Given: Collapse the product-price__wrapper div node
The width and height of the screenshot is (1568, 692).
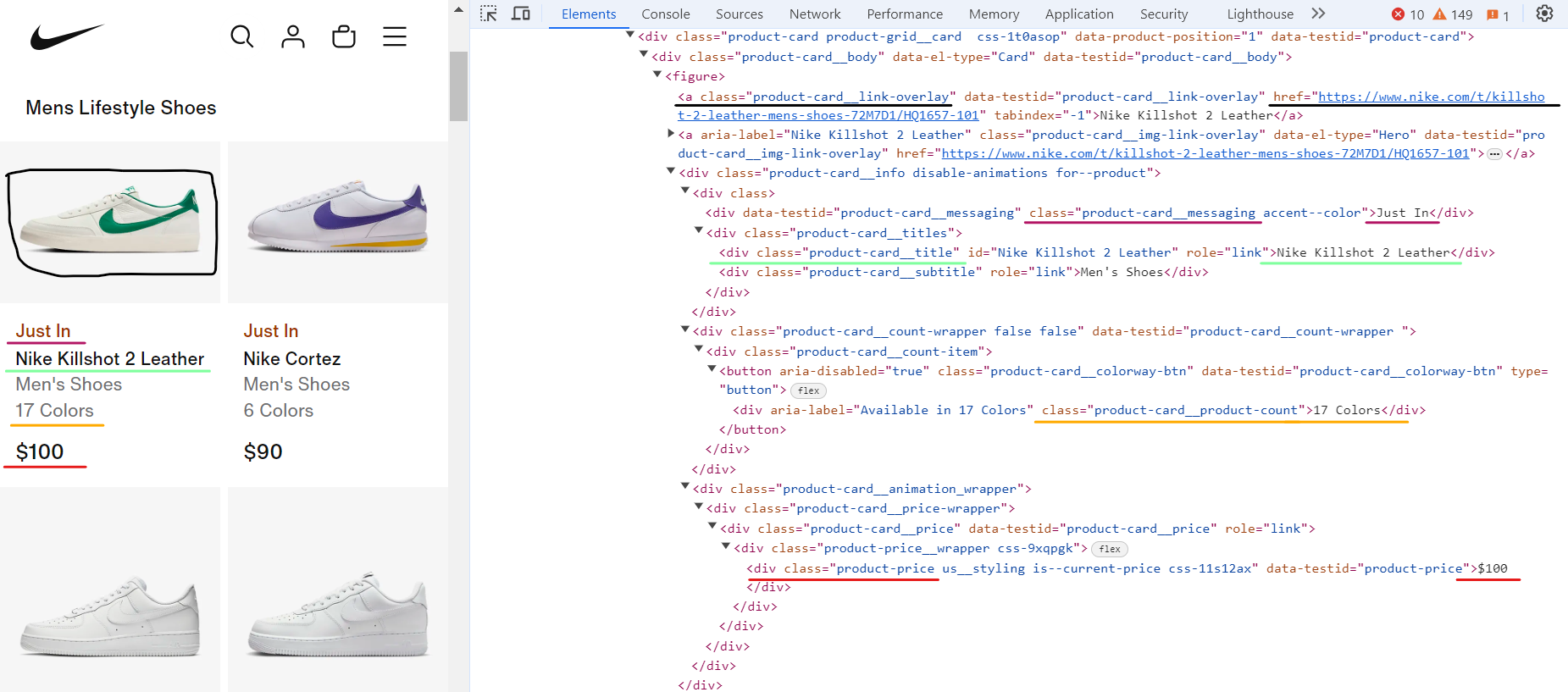Looking at the screenshot, I should [x=726, y=546].
